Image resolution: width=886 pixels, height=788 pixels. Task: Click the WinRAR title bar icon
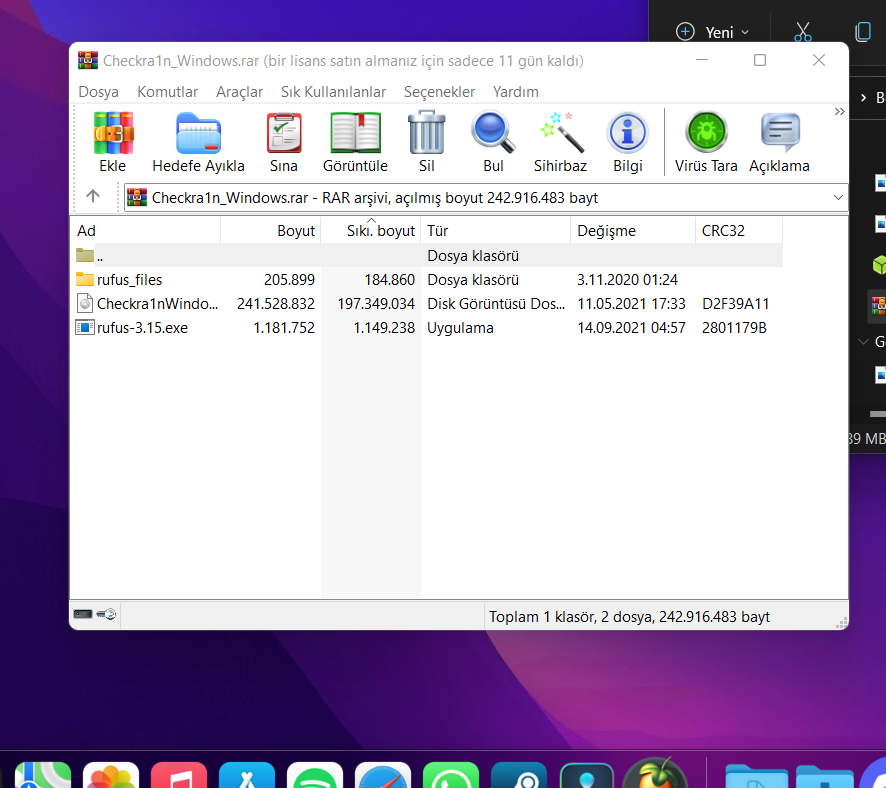[88, 60]
